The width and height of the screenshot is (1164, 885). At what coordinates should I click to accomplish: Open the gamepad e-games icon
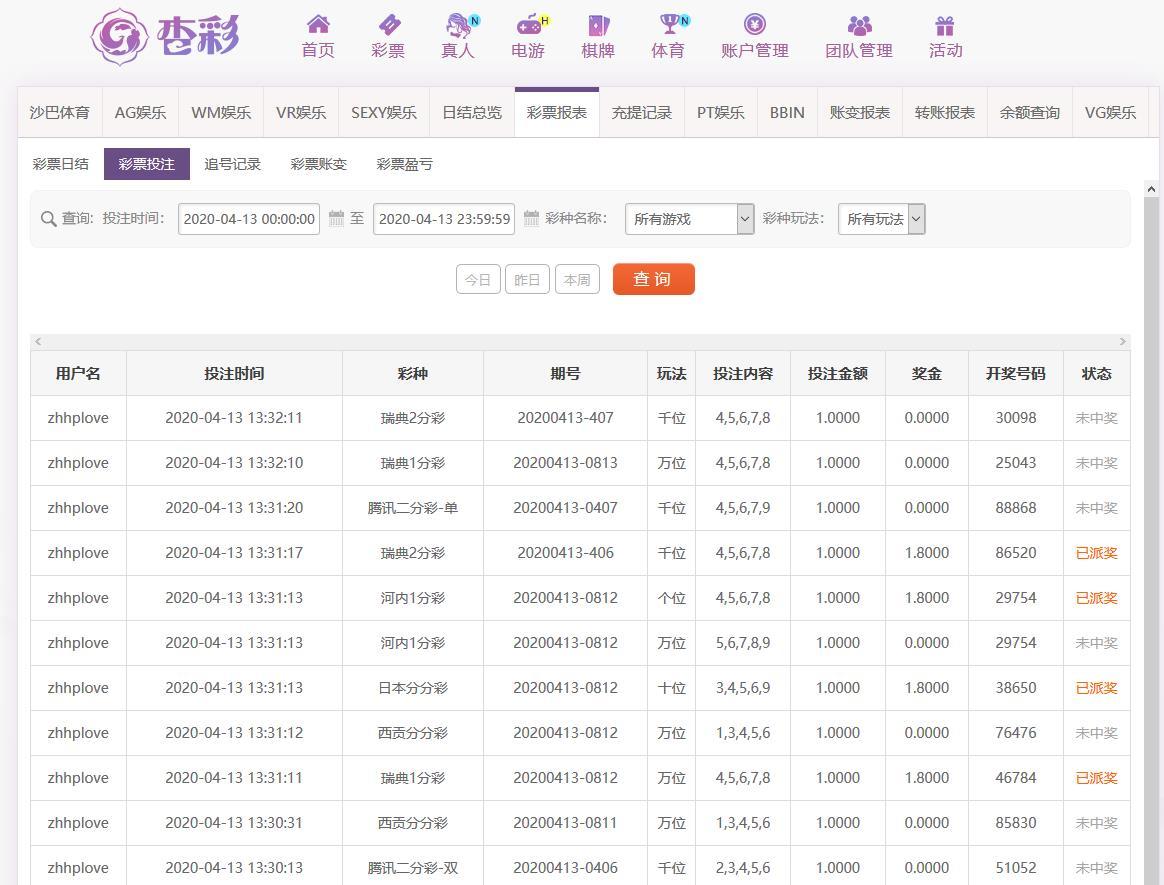528,25
